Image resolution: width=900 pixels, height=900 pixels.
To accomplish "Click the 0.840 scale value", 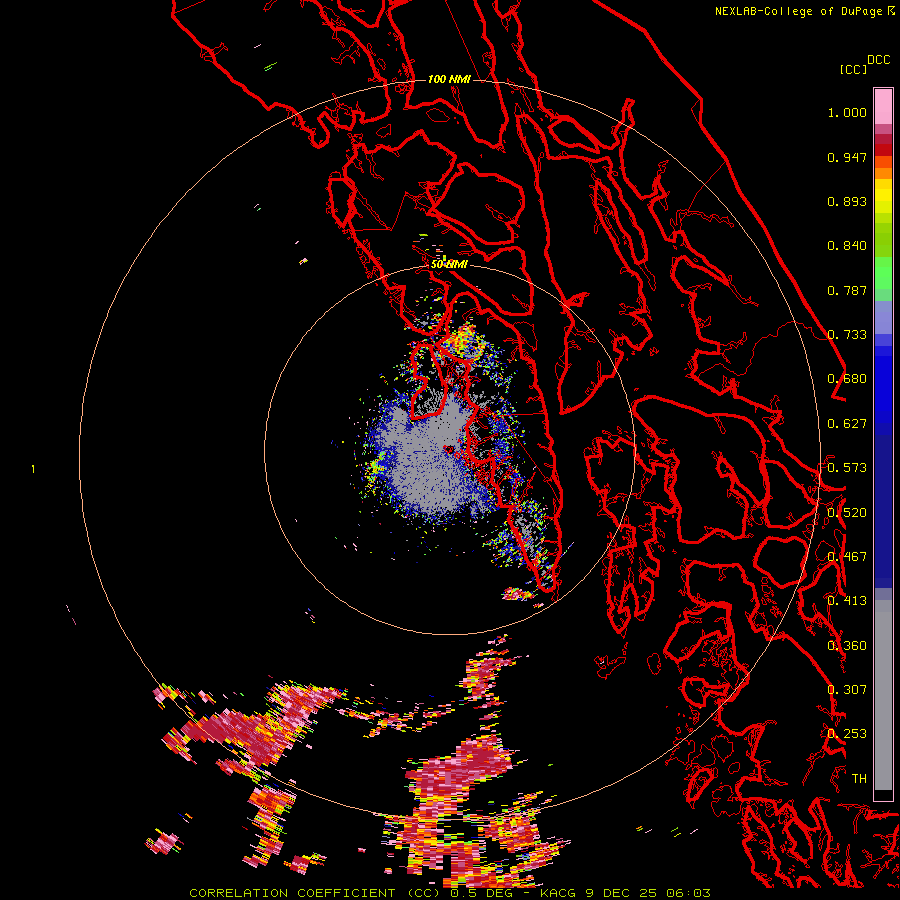I will tap(847, 246).
